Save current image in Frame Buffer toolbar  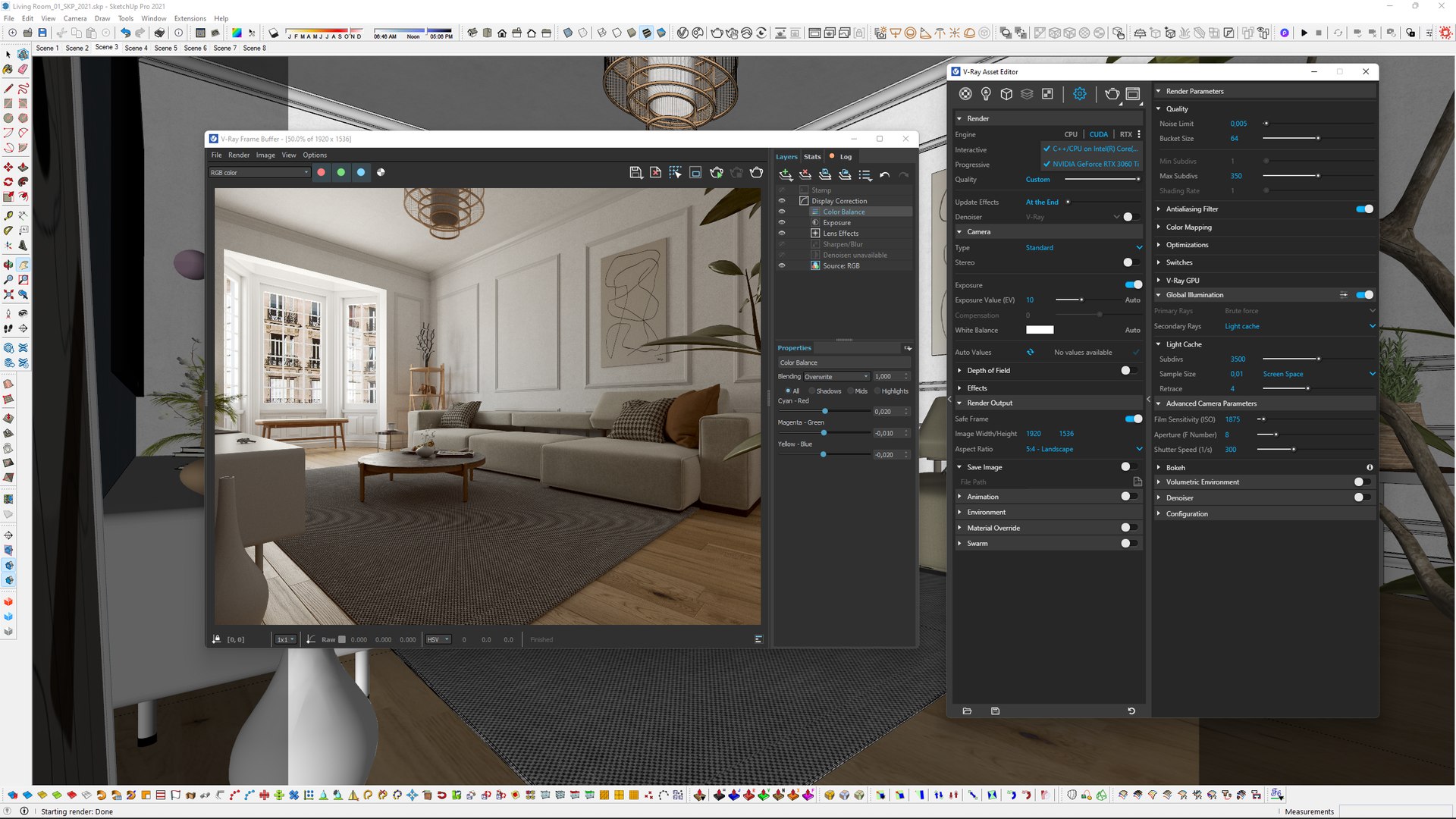click(635, 173)
